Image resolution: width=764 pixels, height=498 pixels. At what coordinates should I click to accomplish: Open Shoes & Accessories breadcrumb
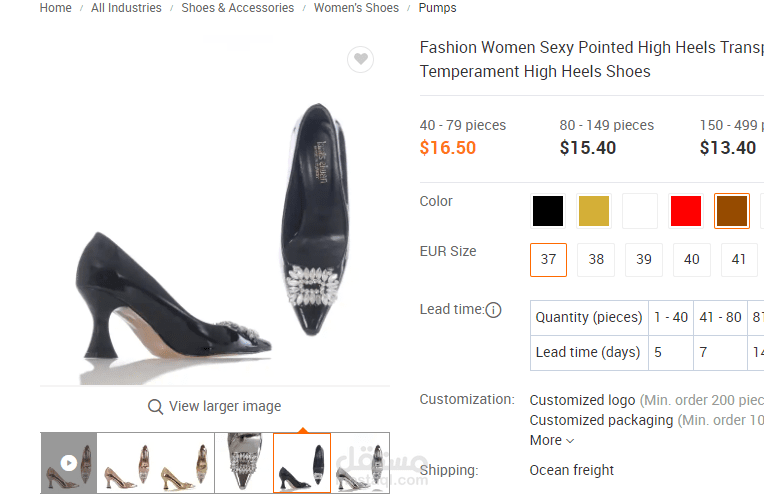237,8
